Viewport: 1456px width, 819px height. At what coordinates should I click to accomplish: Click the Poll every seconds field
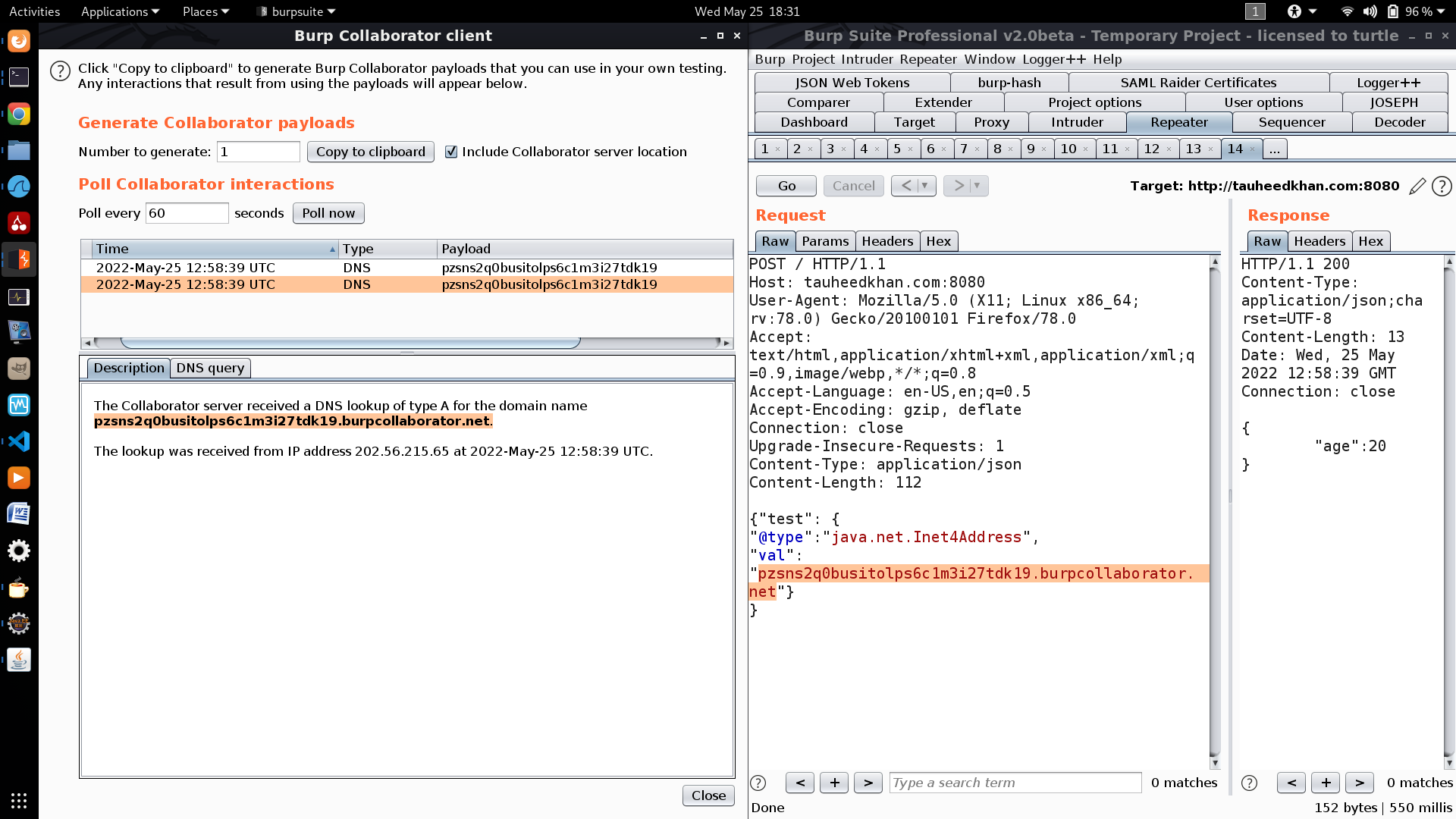click(187, 213)
